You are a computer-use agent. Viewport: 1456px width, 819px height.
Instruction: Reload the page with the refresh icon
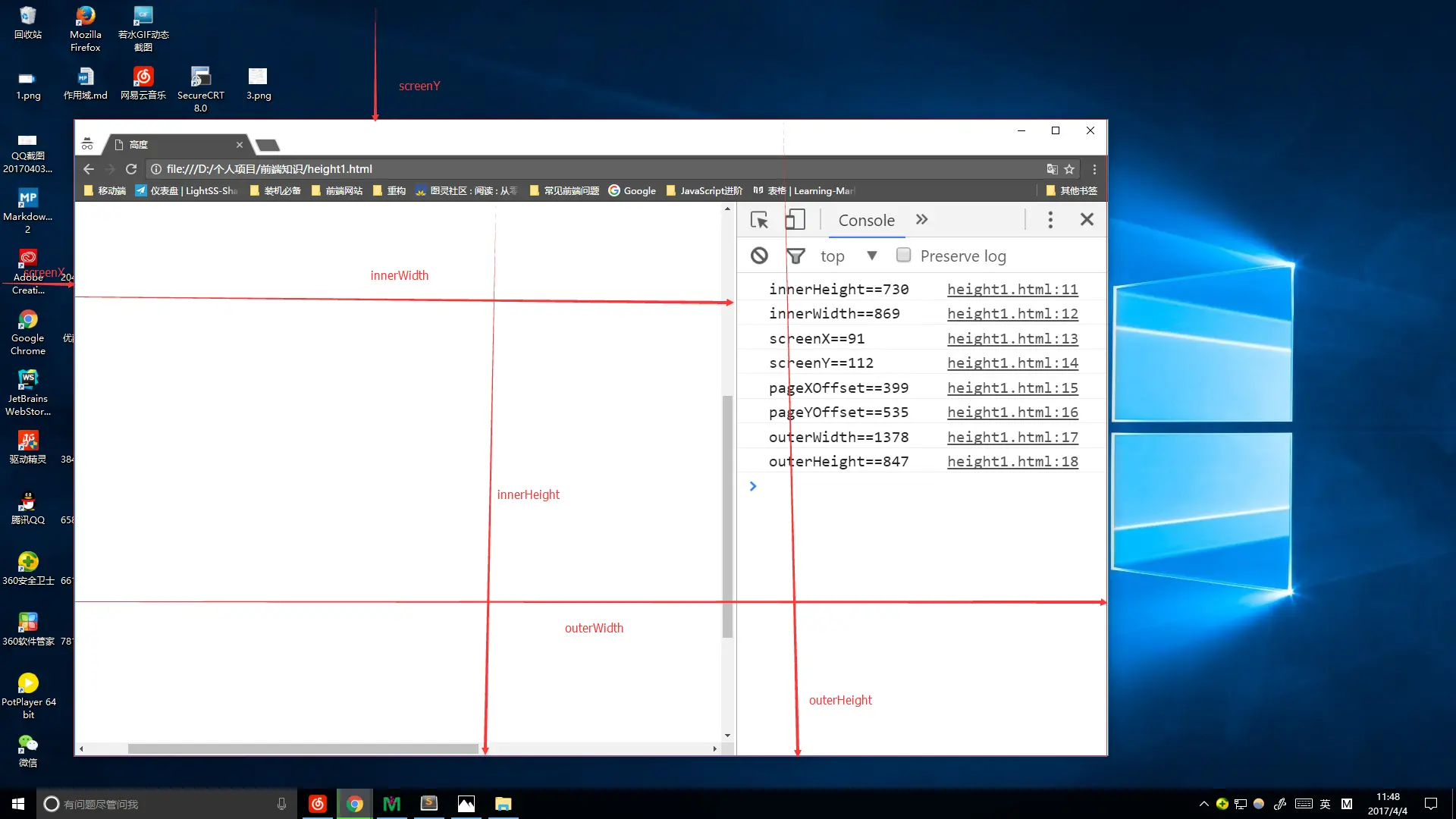[x=131, y=169]
